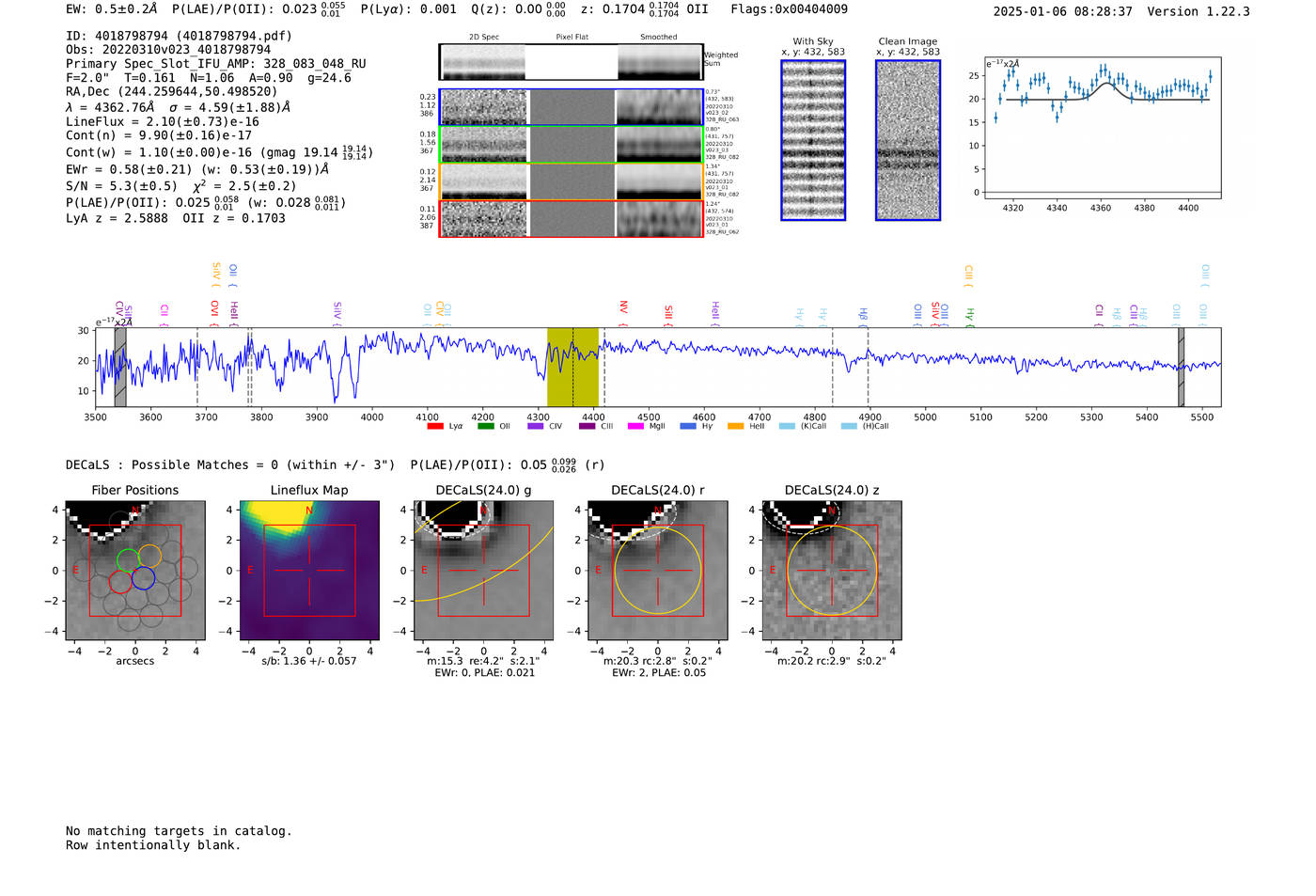Click the green fiber circle in Fiber Positions
The height and width of the screenshot is (896, 1316).
[x=127, y=561]
